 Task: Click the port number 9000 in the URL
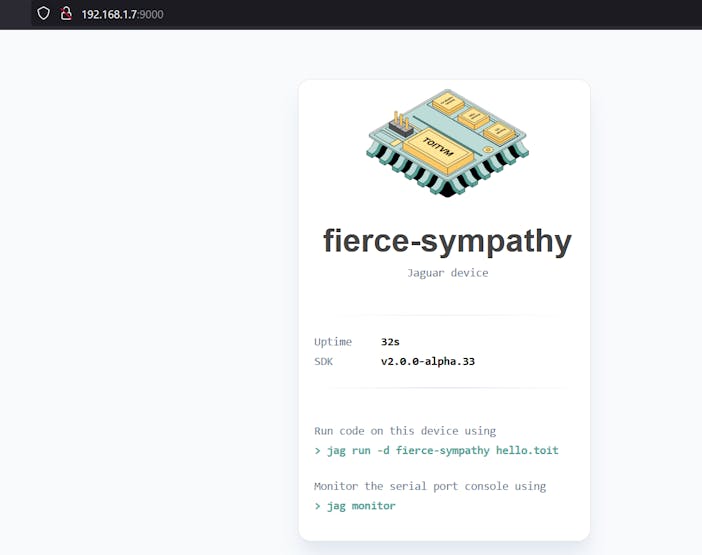click(152, 14)
